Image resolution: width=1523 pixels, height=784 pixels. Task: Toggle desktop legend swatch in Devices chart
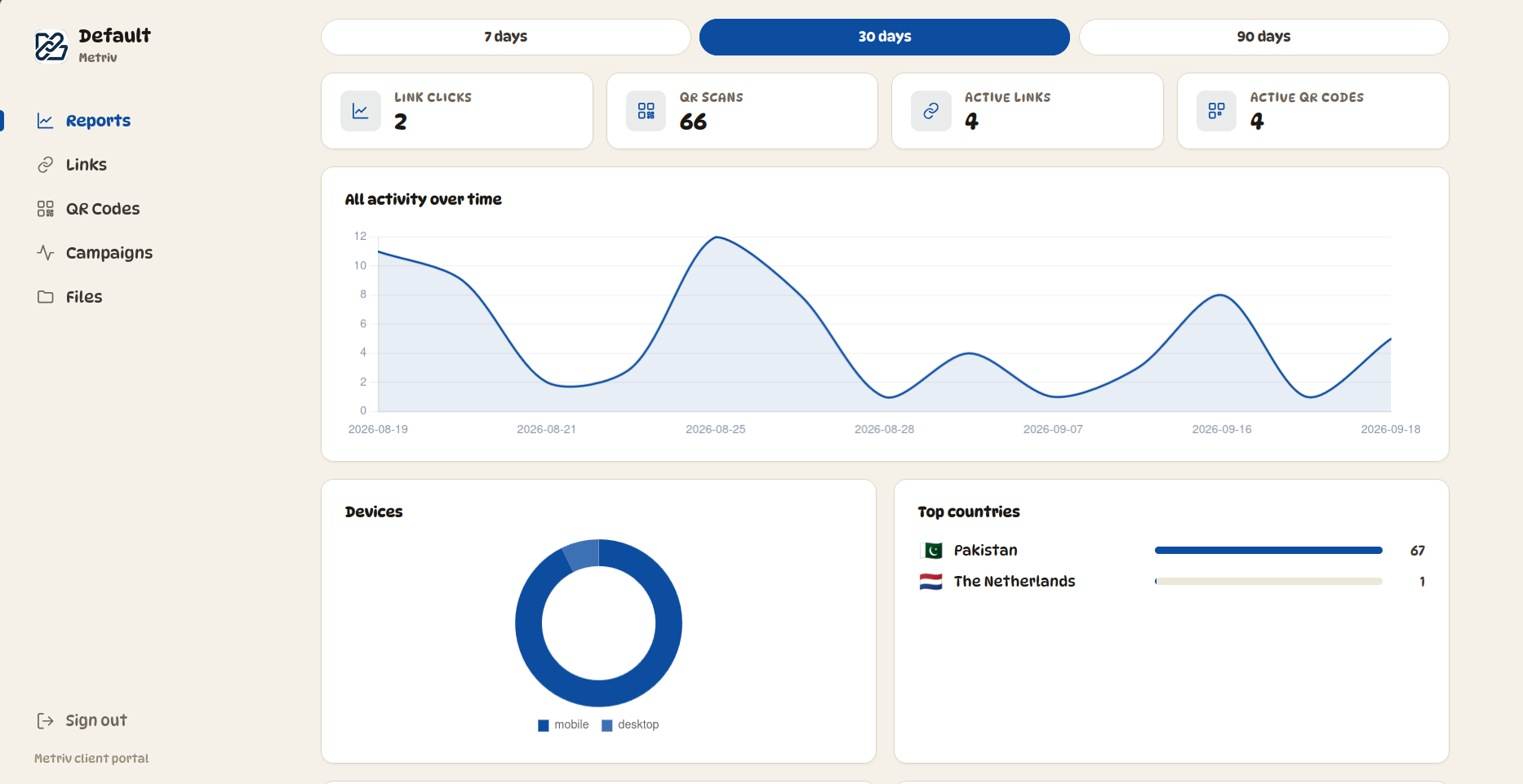point(607,725)
